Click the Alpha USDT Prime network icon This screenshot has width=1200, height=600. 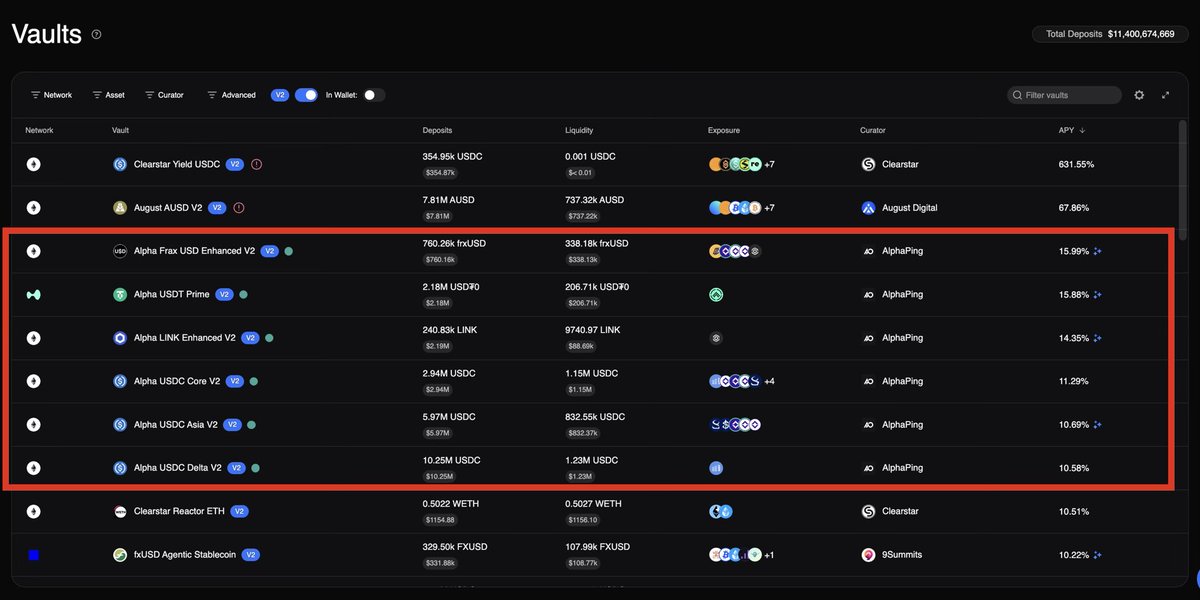[x=33, y=295]
